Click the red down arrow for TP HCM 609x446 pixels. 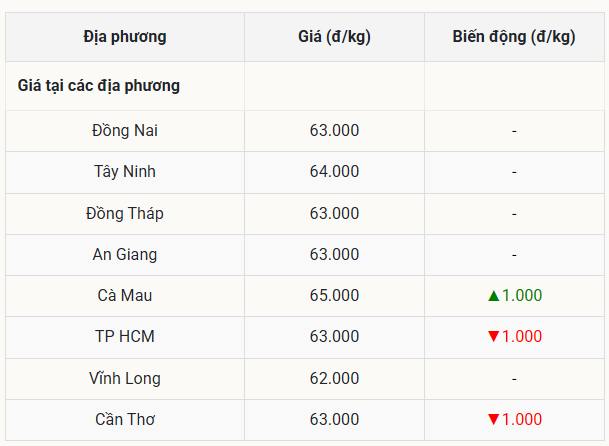click(x=493, y=337)
